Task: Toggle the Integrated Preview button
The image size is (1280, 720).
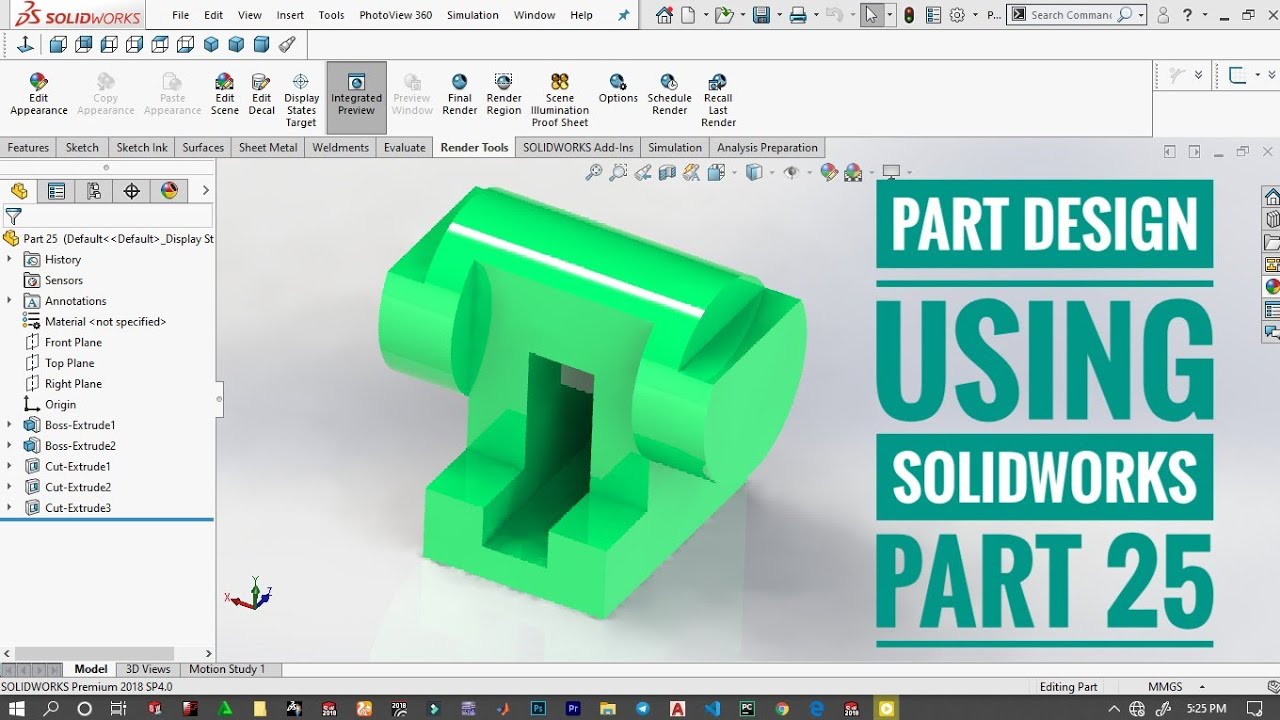Action: click(357, 95)
